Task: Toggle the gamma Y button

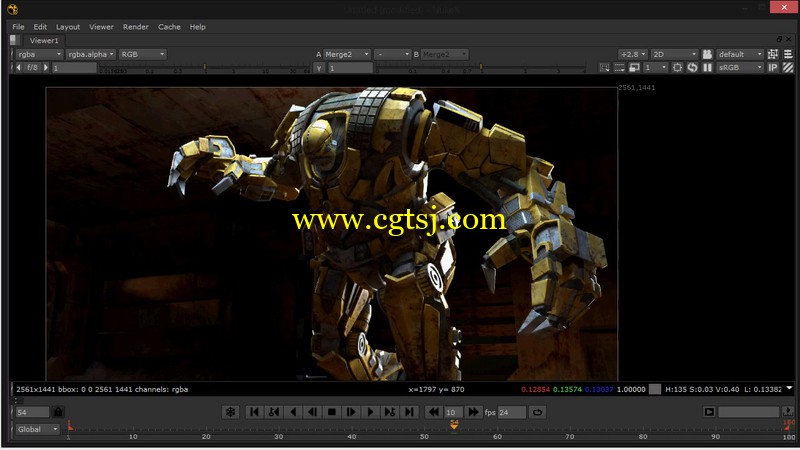Action: coord(319,67)
